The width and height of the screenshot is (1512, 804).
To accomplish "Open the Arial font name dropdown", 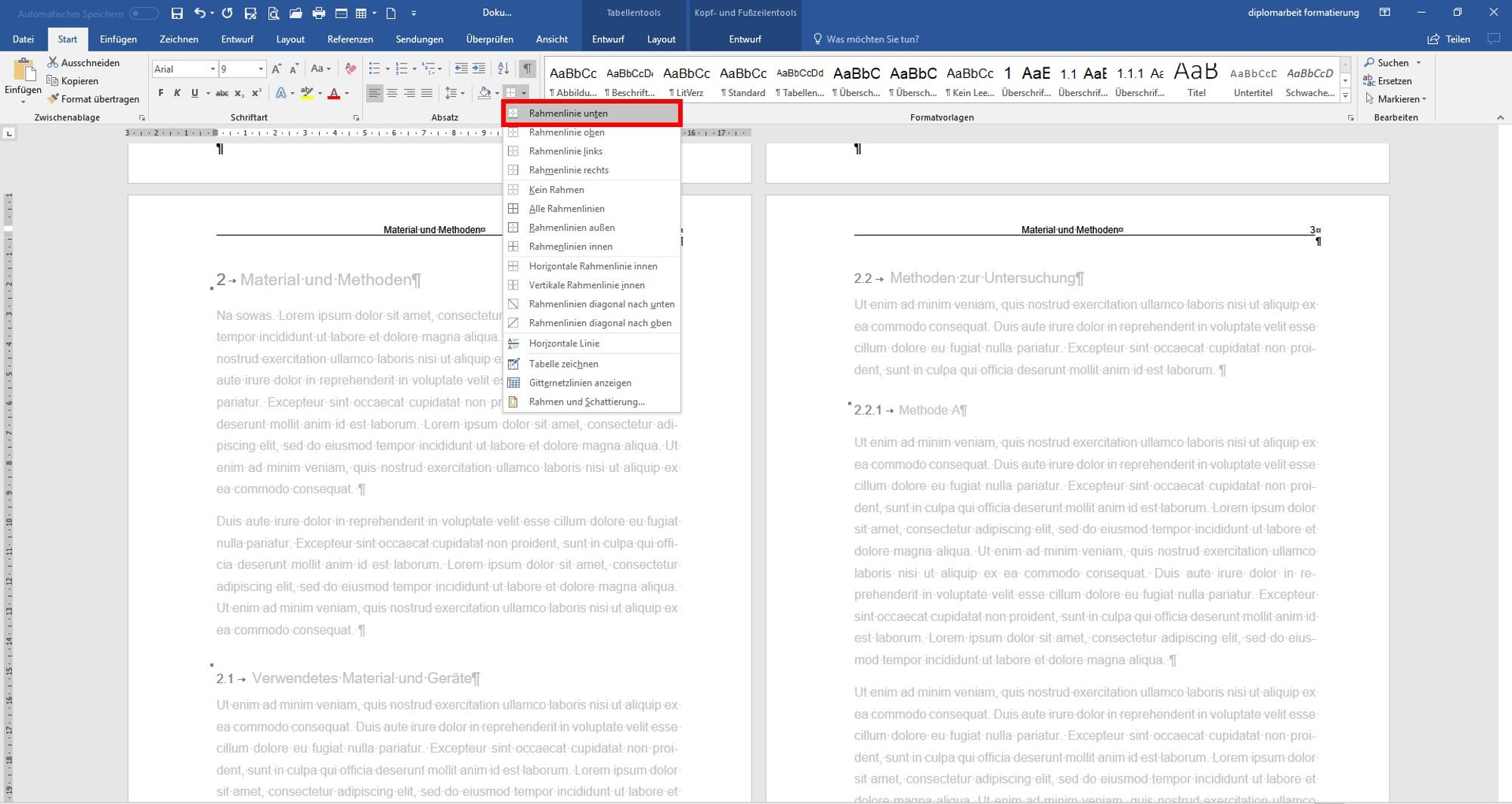I will (x=212, y=69).
